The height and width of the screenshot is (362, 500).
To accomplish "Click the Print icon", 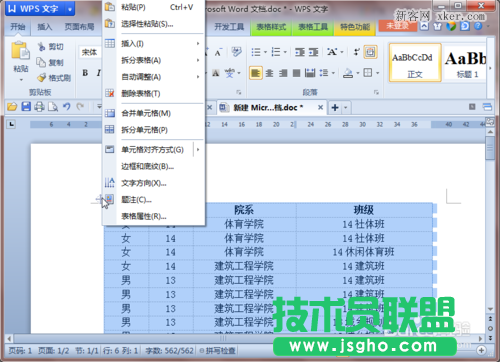I will (x=39, y=107).
